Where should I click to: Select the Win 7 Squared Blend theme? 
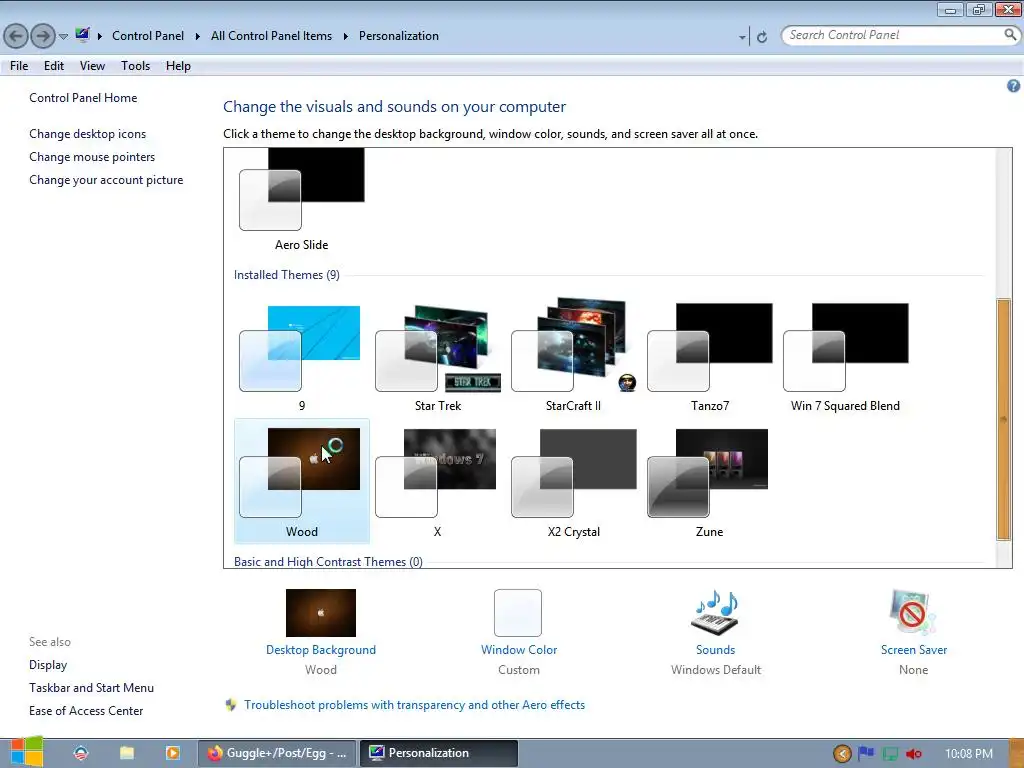click(x=845, y=356)
